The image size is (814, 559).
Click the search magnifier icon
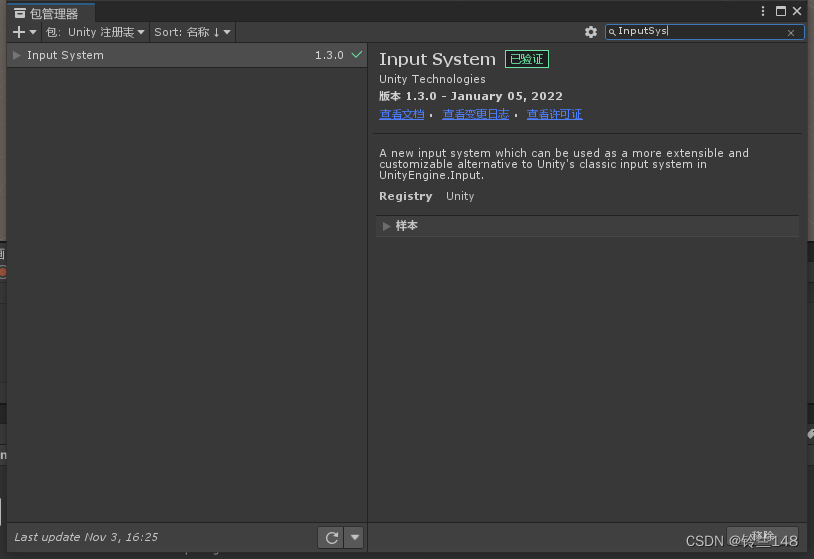point(612,32)
